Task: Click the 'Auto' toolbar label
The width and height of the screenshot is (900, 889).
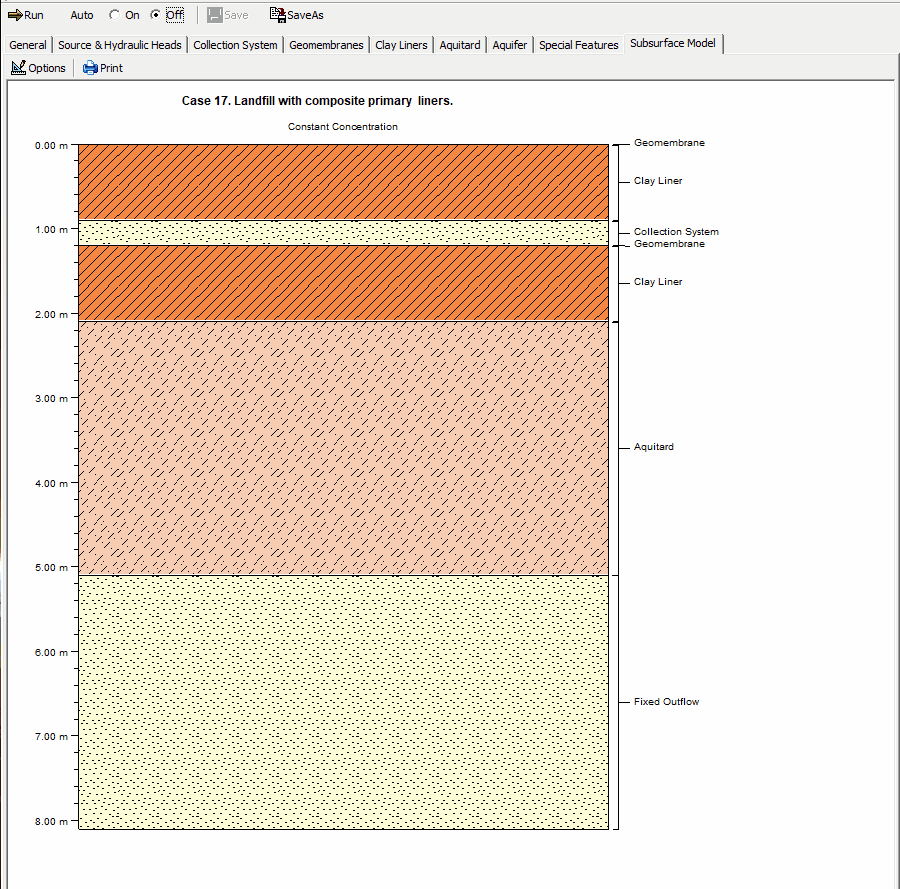Action: tap(82, 15)
